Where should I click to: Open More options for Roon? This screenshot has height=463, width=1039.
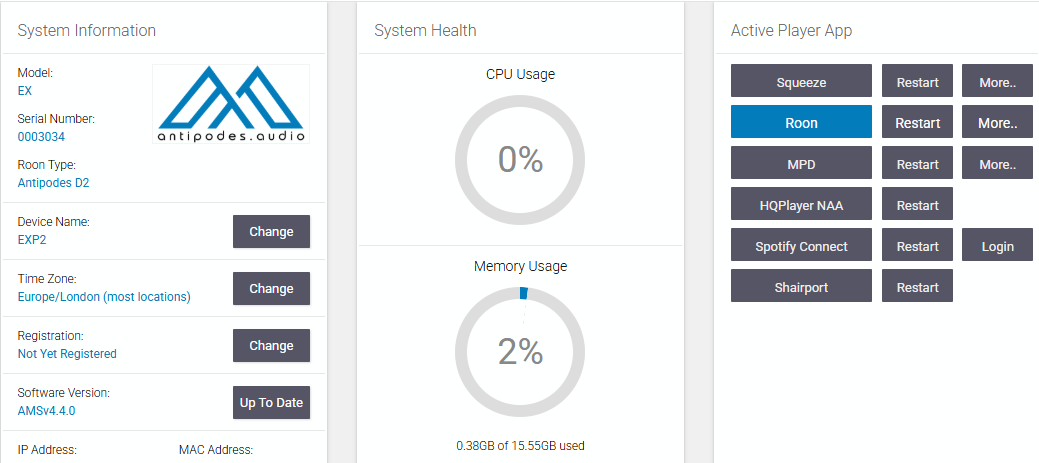click(x=997, y=123)
